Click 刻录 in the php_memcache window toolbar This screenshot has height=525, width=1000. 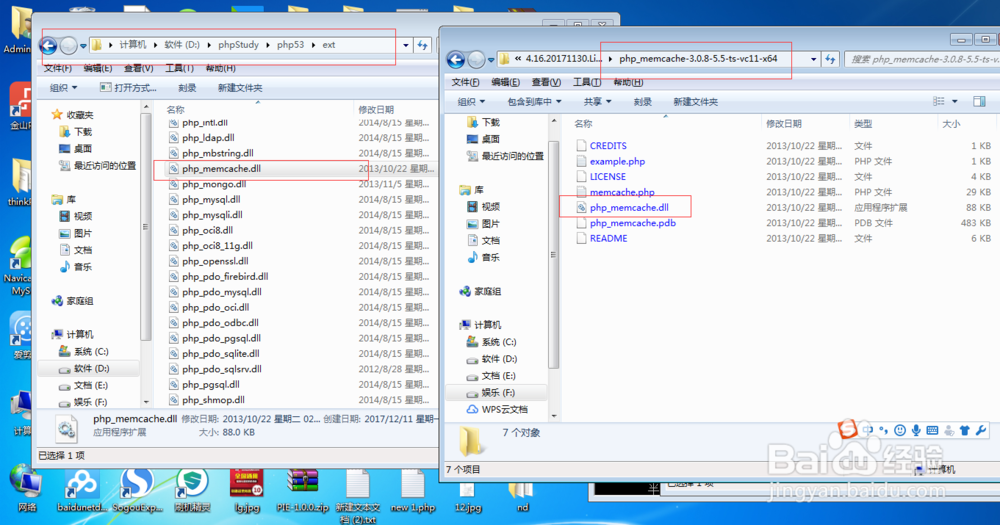coord(642,101)
